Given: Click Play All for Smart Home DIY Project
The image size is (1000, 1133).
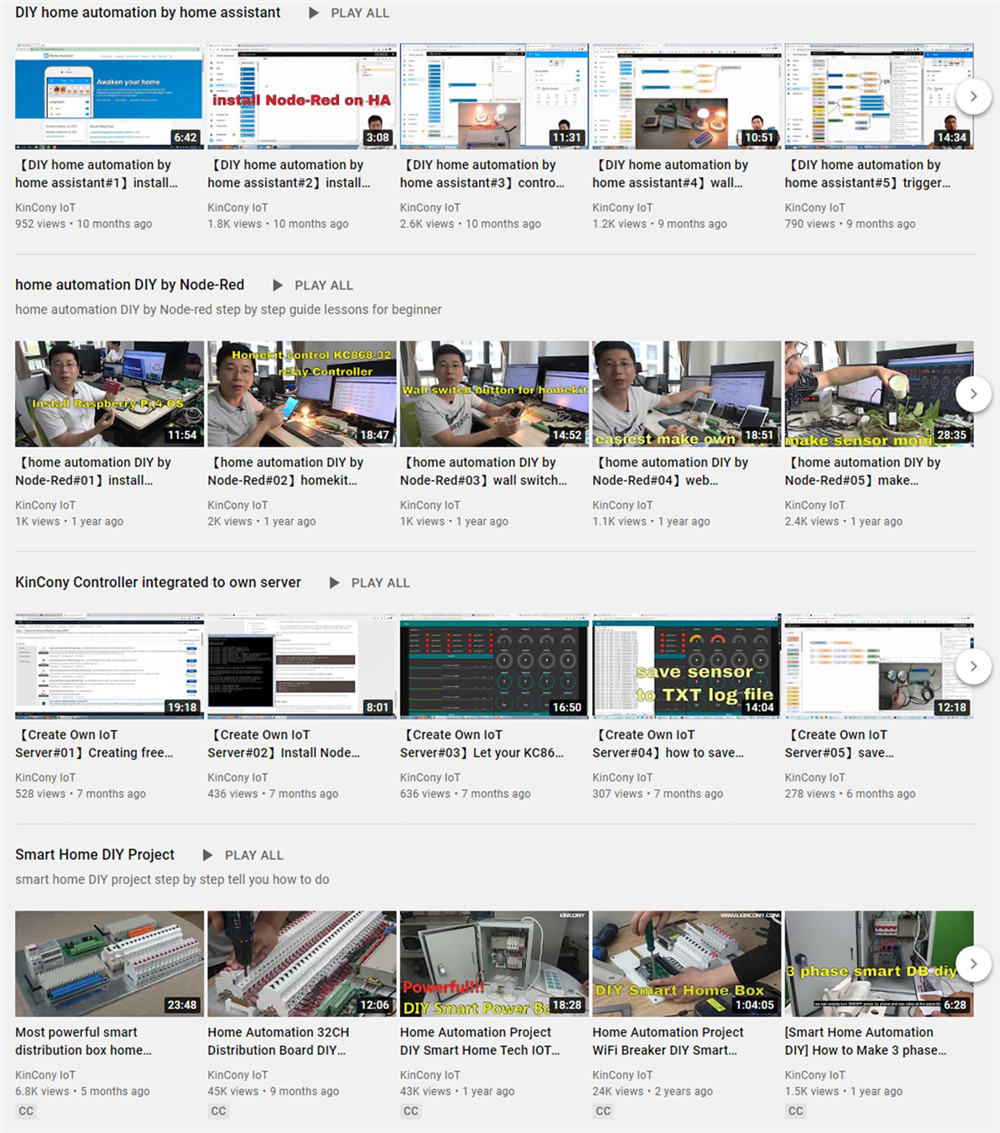Looking at the screenshot, I should [x=242, y=855].
